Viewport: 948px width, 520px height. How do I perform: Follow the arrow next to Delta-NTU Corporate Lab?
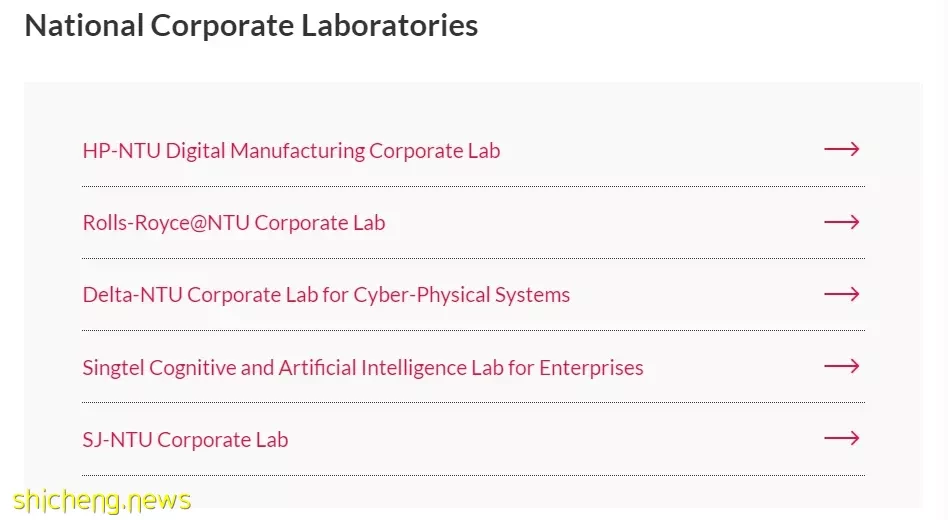coord(842,294)
